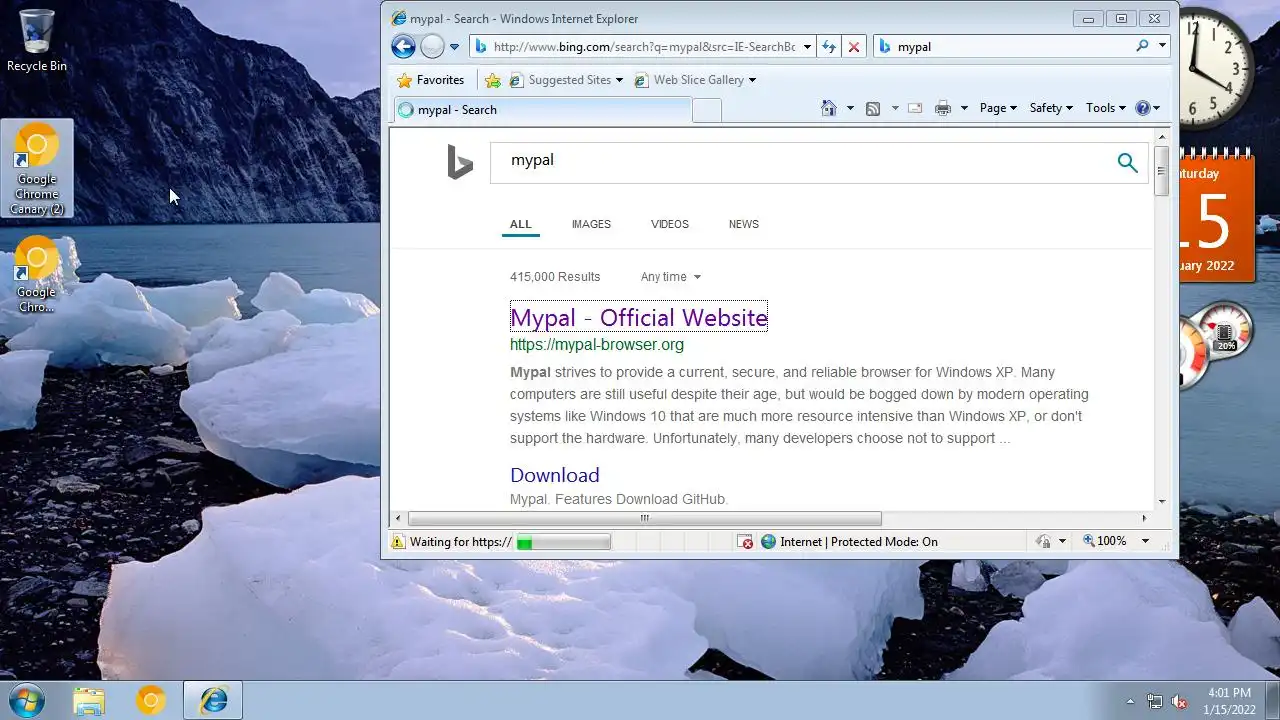Image resolution: width=1280 pixels, height=720 pixels.
Task: Click the green page loading progress bar
Action: [563, 542]
